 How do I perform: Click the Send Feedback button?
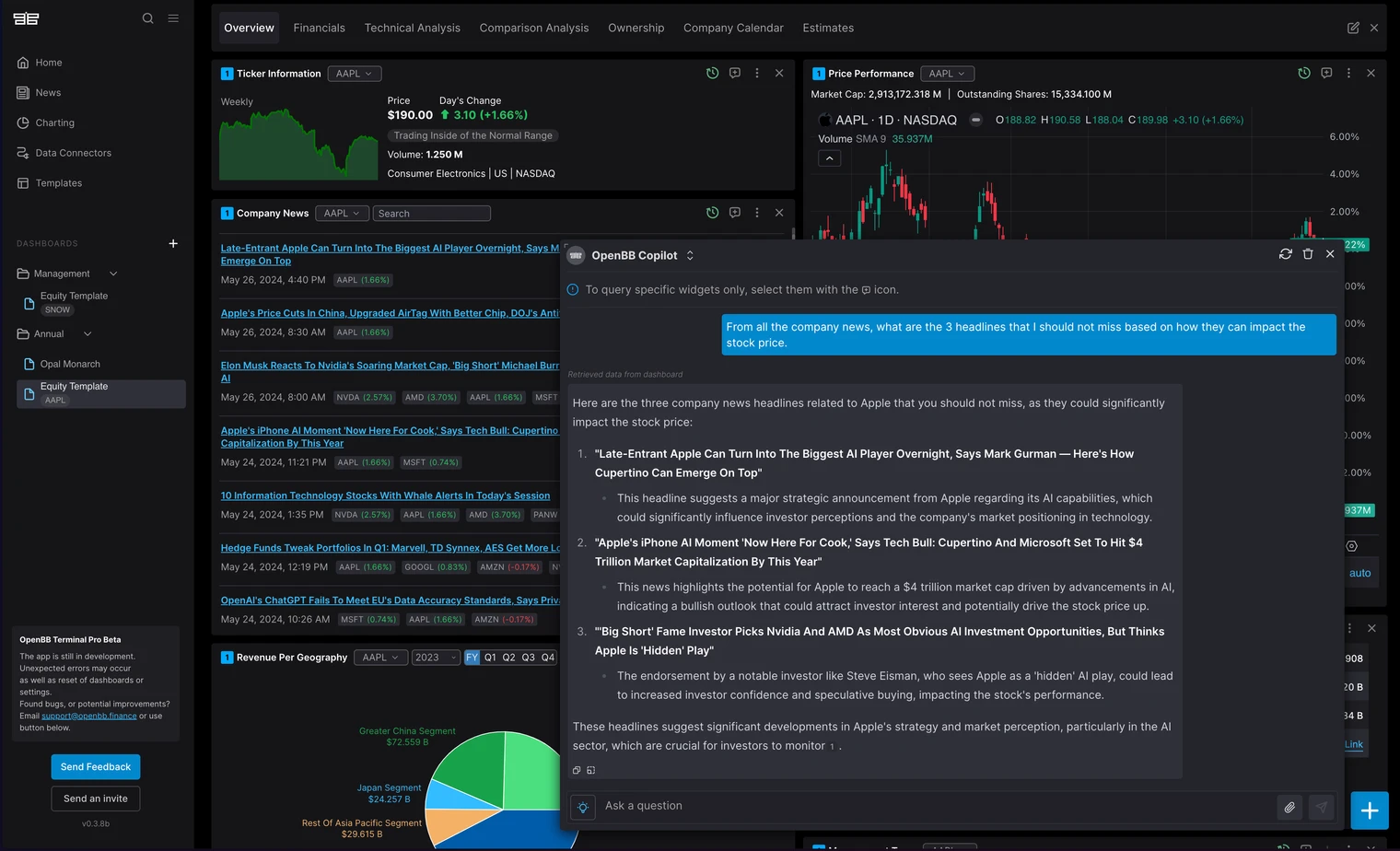point(96,767)
